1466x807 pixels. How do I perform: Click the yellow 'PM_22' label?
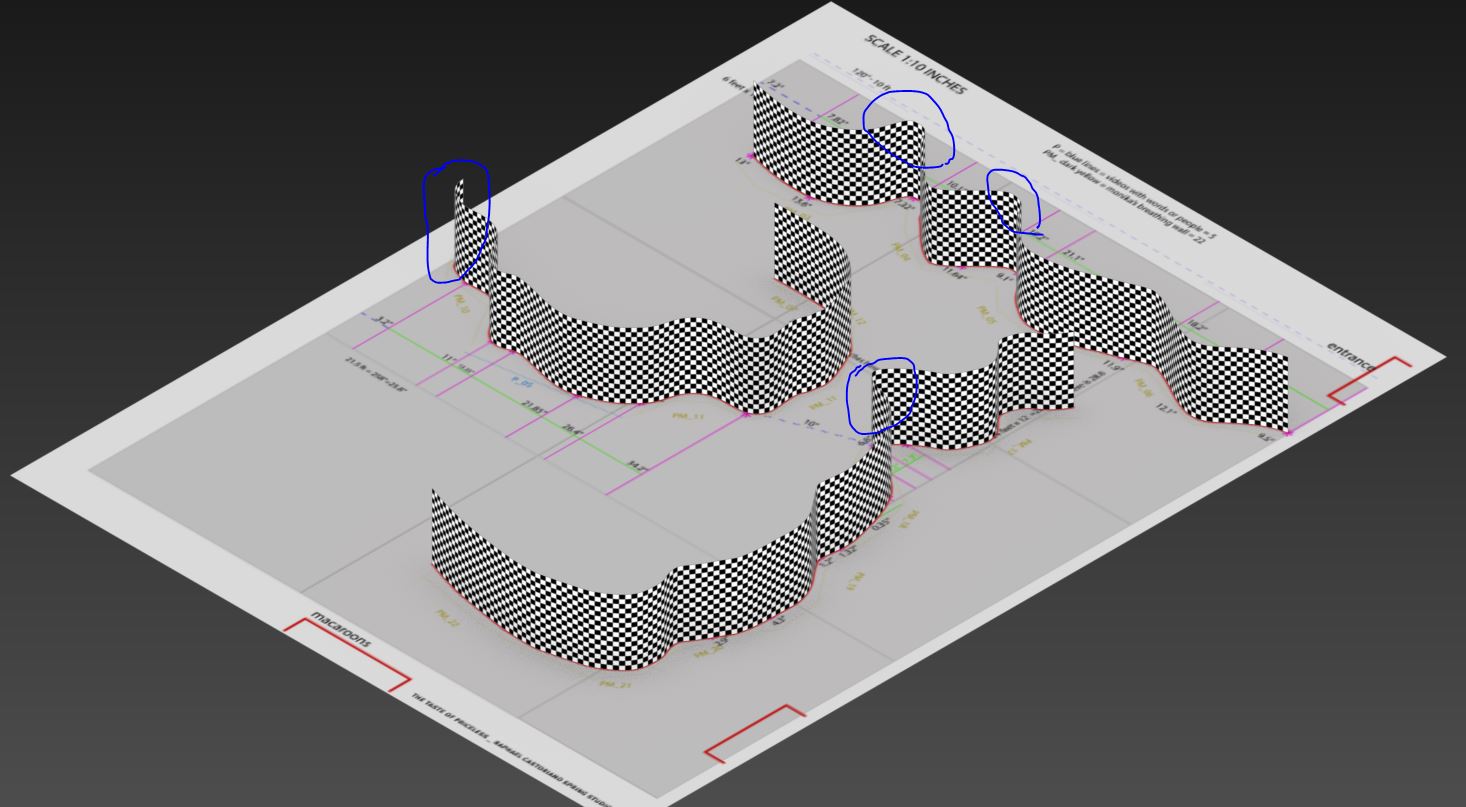point(447,619)
